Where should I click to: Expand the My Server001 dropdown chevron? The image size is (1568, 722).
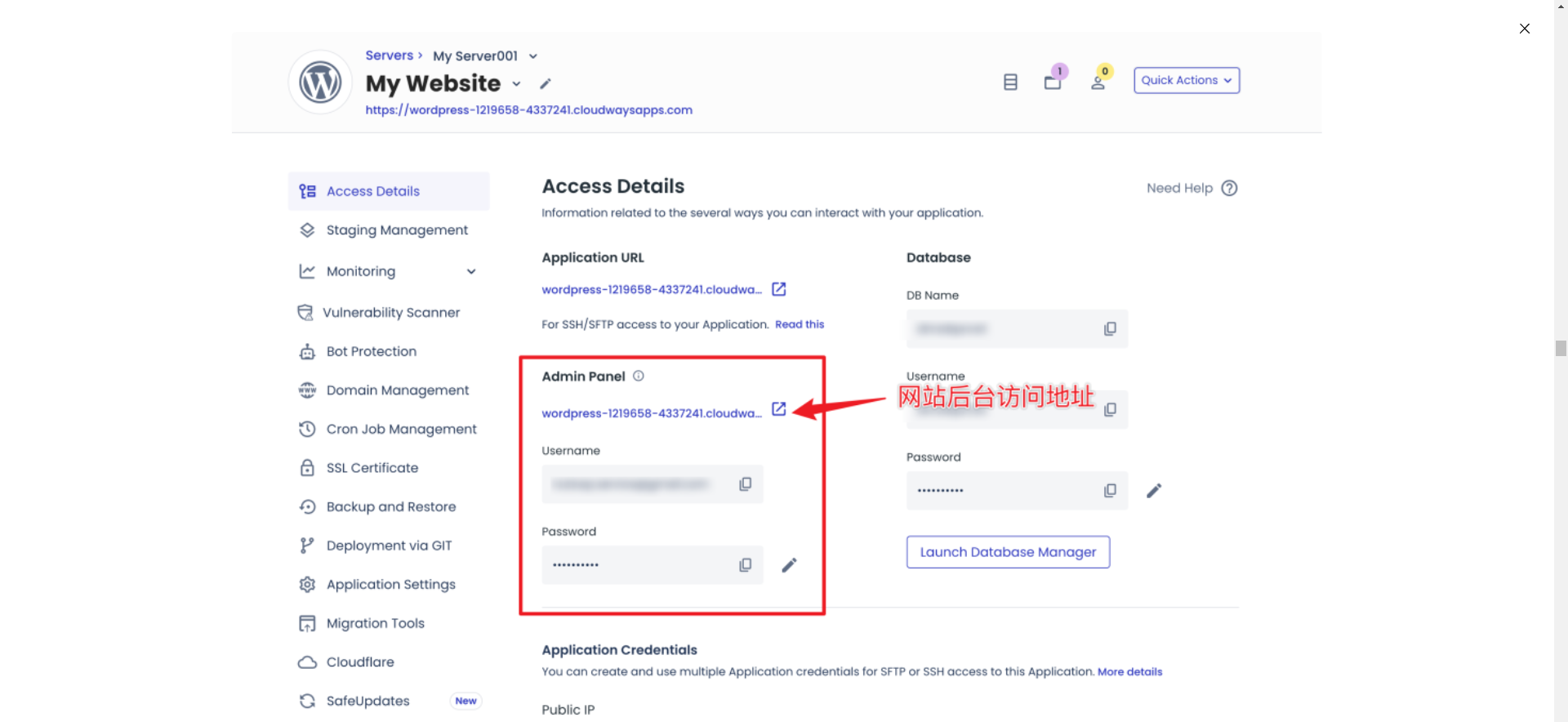[x=533, y=56]
